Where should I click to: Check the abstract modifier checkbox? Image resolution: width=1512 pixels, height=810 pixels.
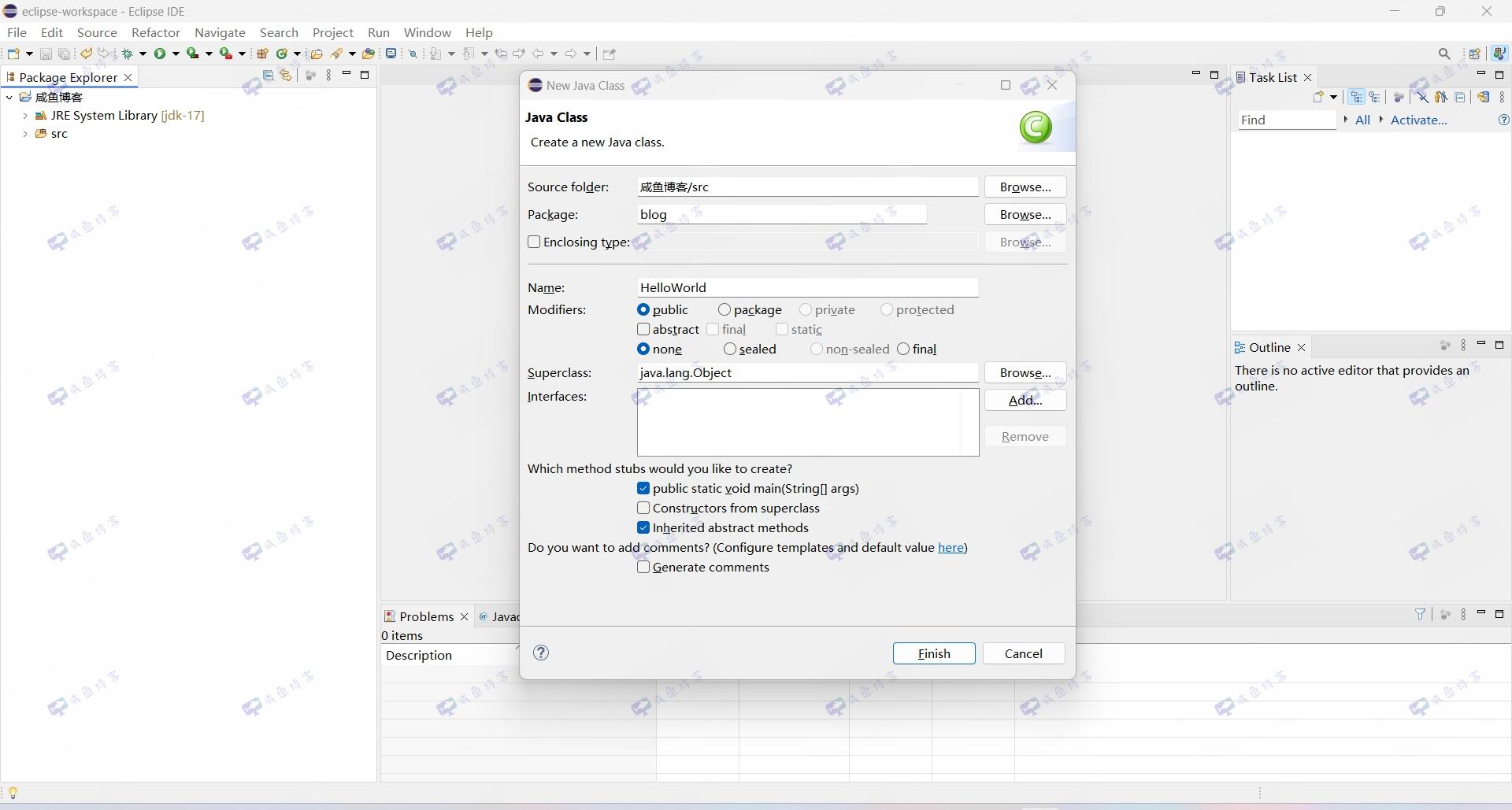coord(643,329)
